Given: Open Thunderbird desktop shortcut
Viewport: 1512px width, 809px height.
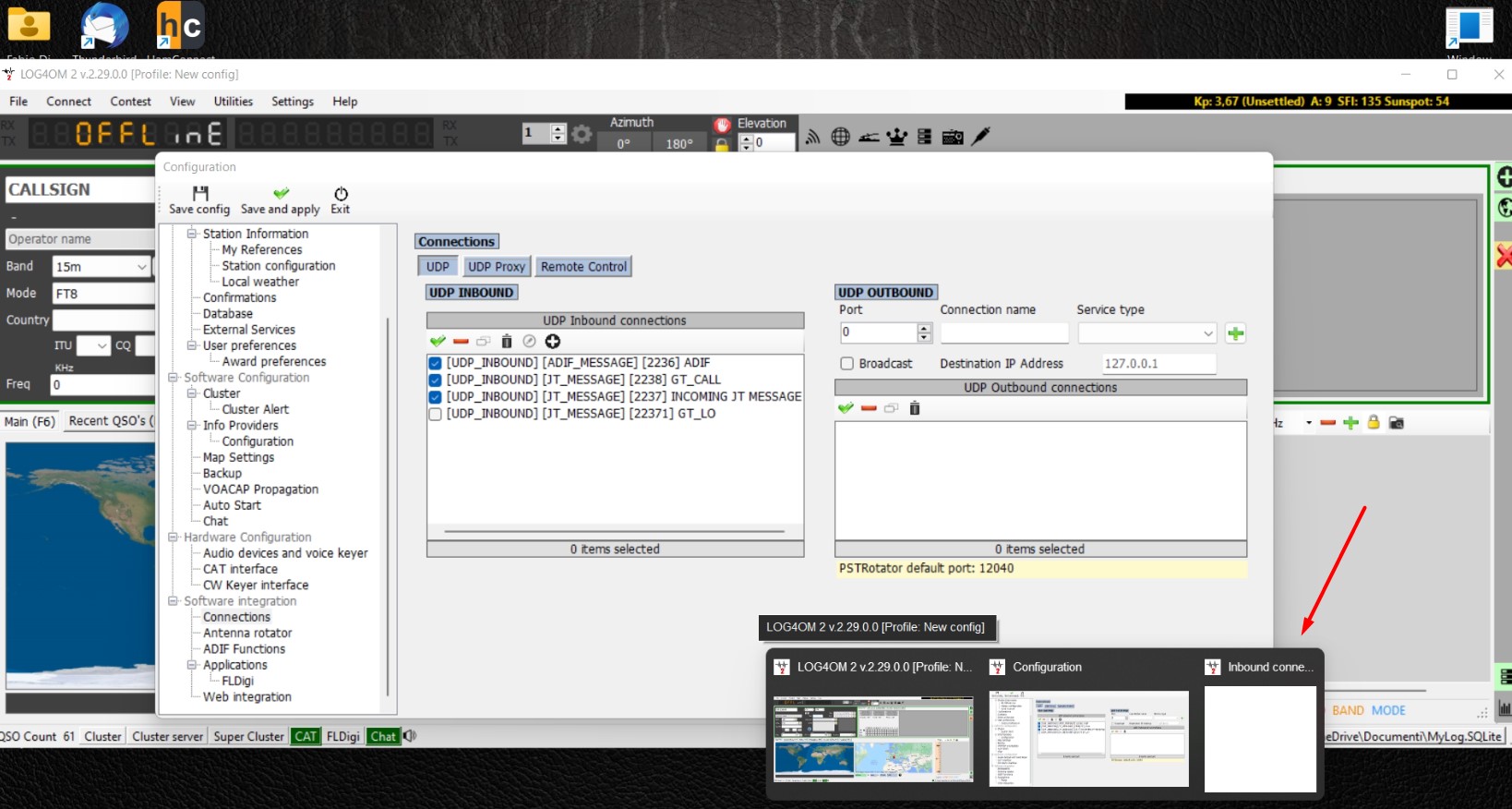Looking at the screenshot, I should (x=104, y=28).
